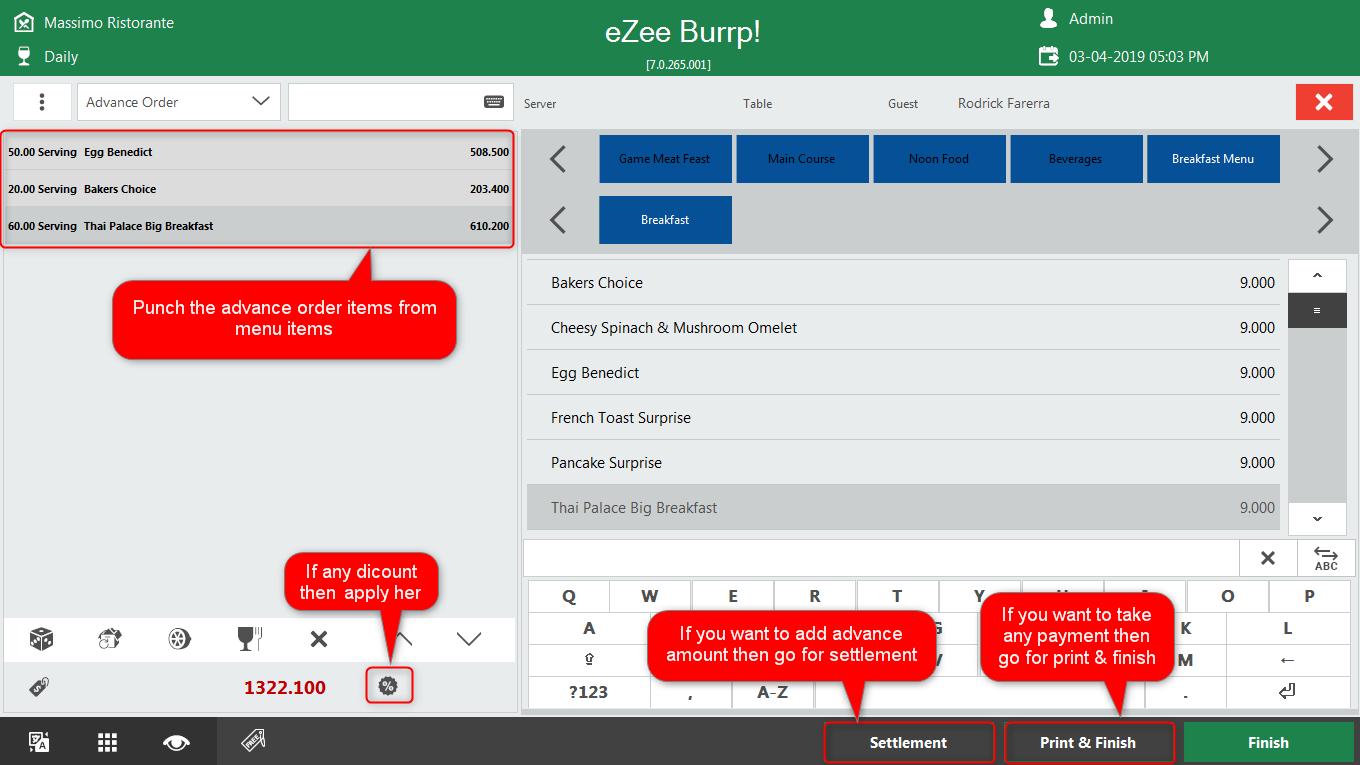Click the menu search input above keyboard
This screenshot has height=765, width=1360.
click(x=881, y=558)
